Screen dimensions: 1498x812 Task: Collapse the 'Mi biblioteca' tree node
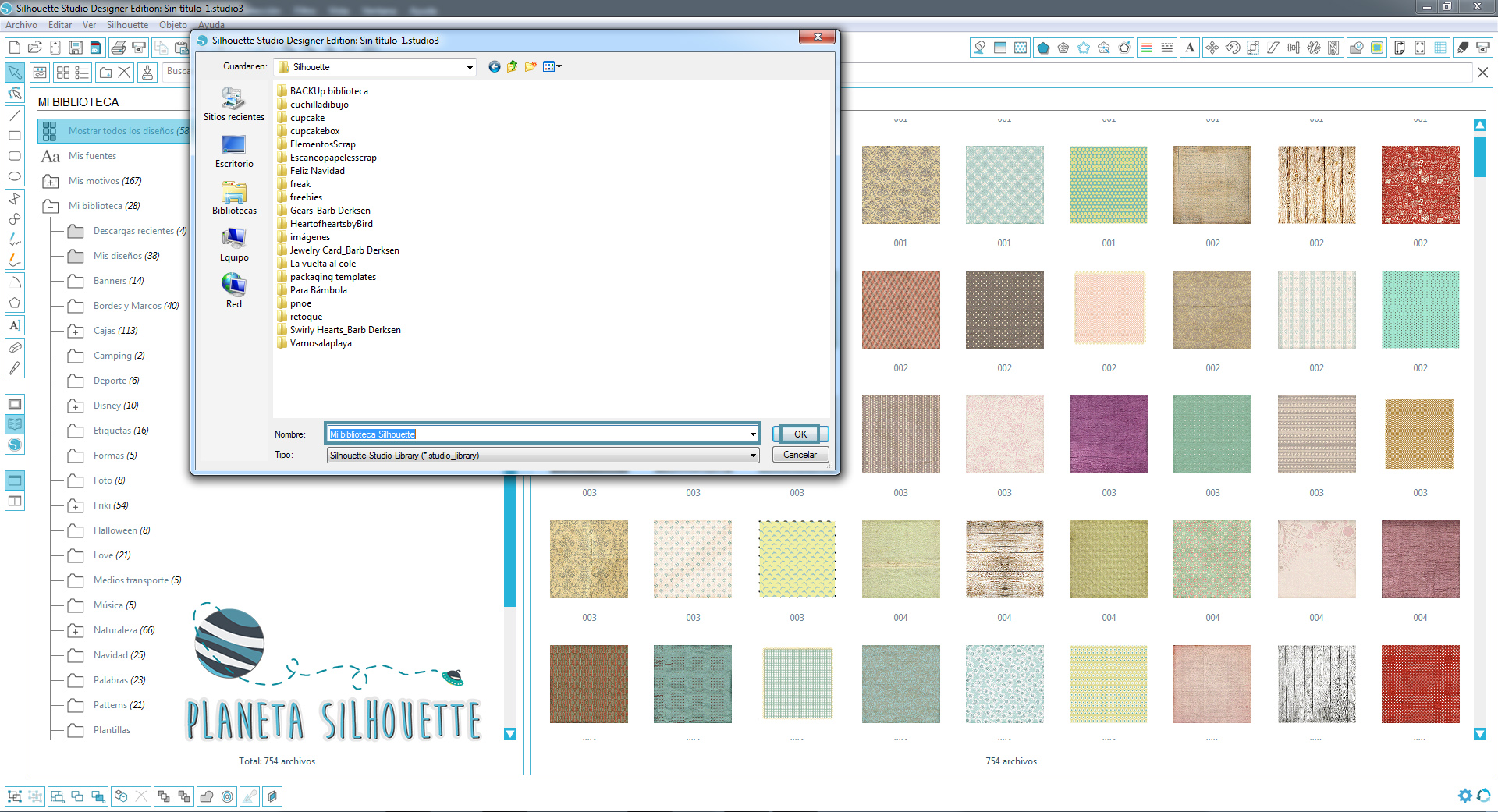coord(51,207)
